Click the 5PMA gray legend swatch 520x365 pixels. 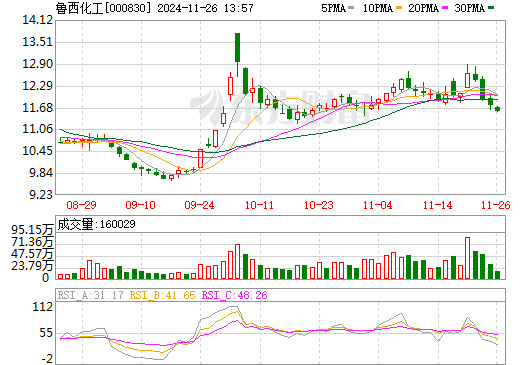pos(351,8)
